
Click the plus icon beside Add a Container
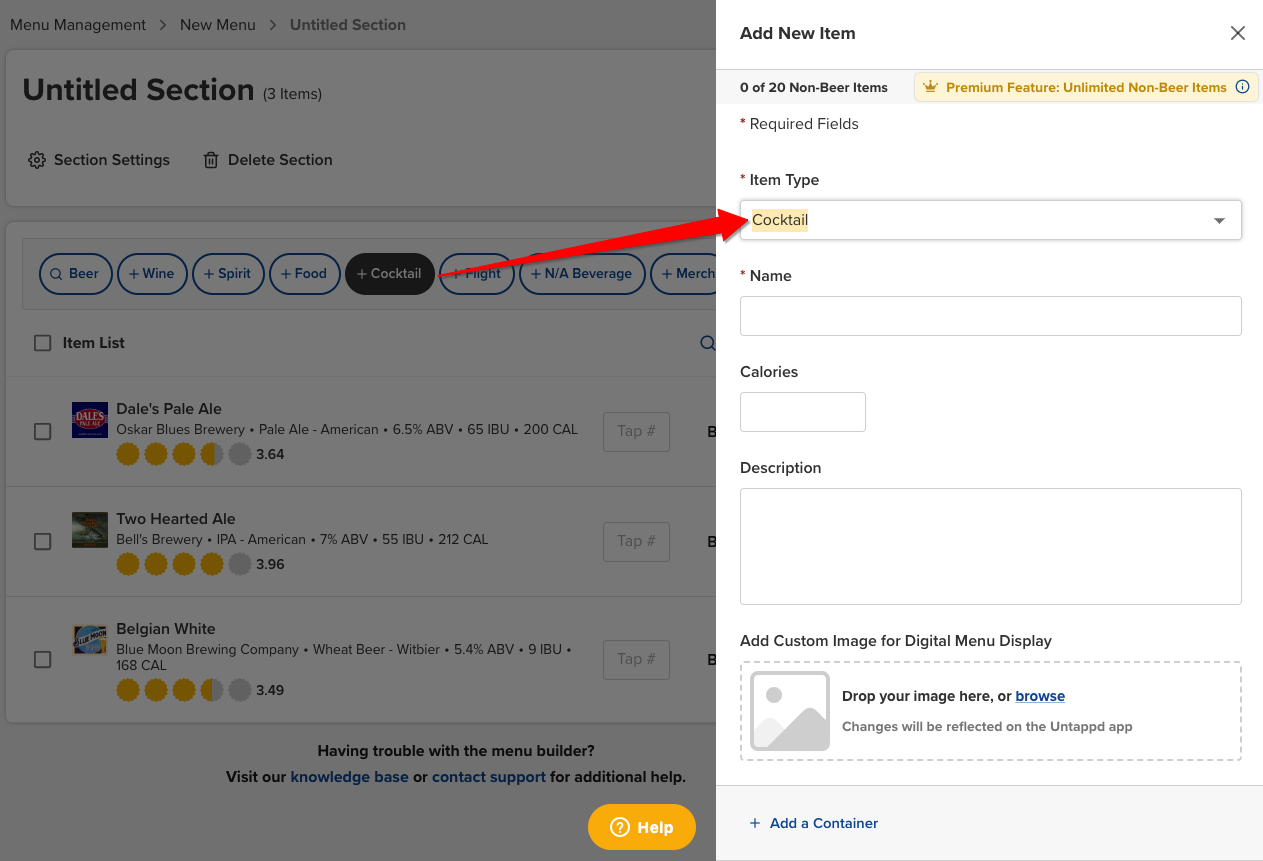[x=755, y=823]
